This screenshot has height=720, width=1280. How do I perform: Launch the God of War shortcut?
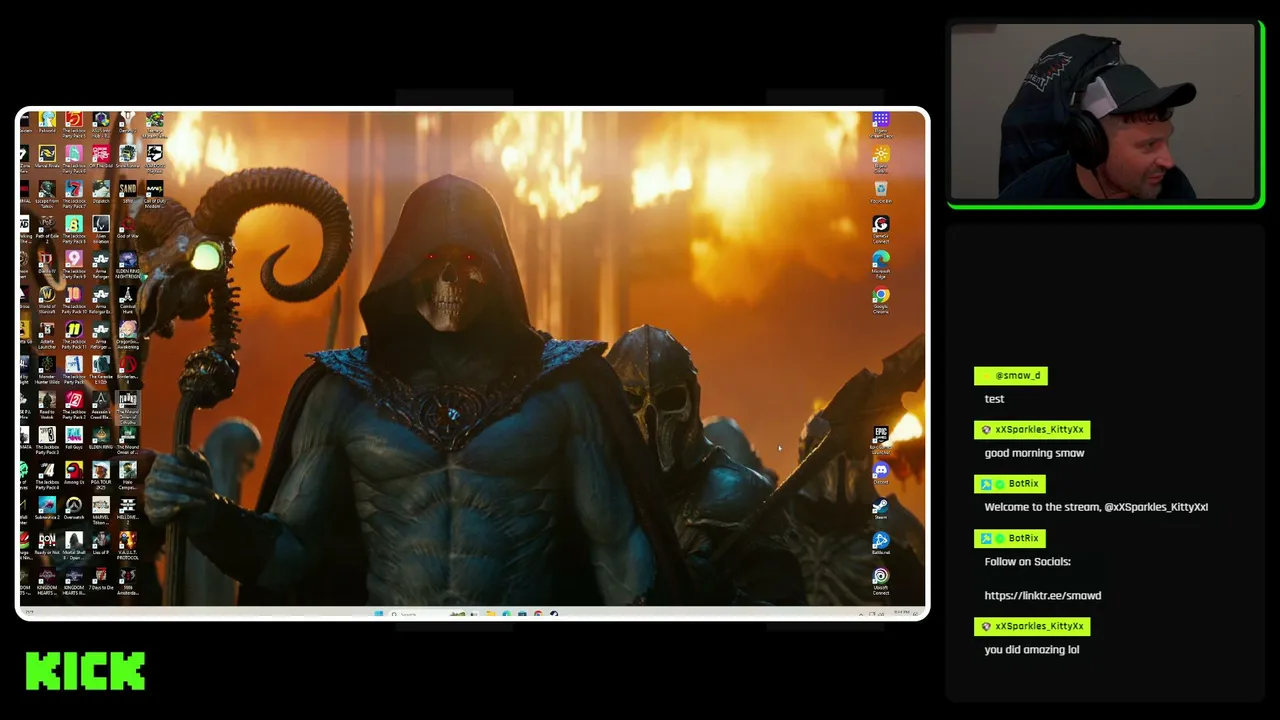tap(128, 227)
